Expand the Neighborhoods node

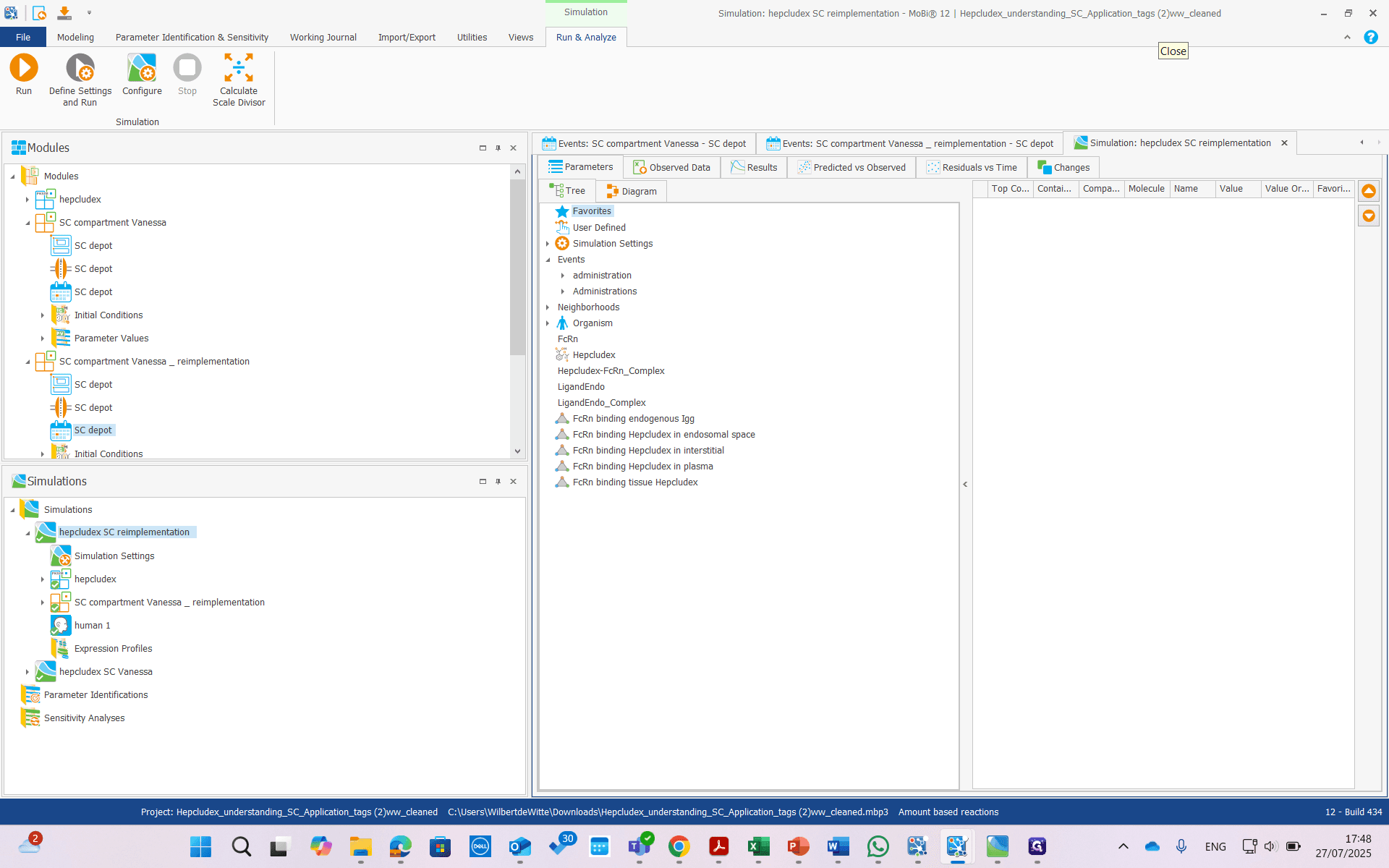(548, 307)
